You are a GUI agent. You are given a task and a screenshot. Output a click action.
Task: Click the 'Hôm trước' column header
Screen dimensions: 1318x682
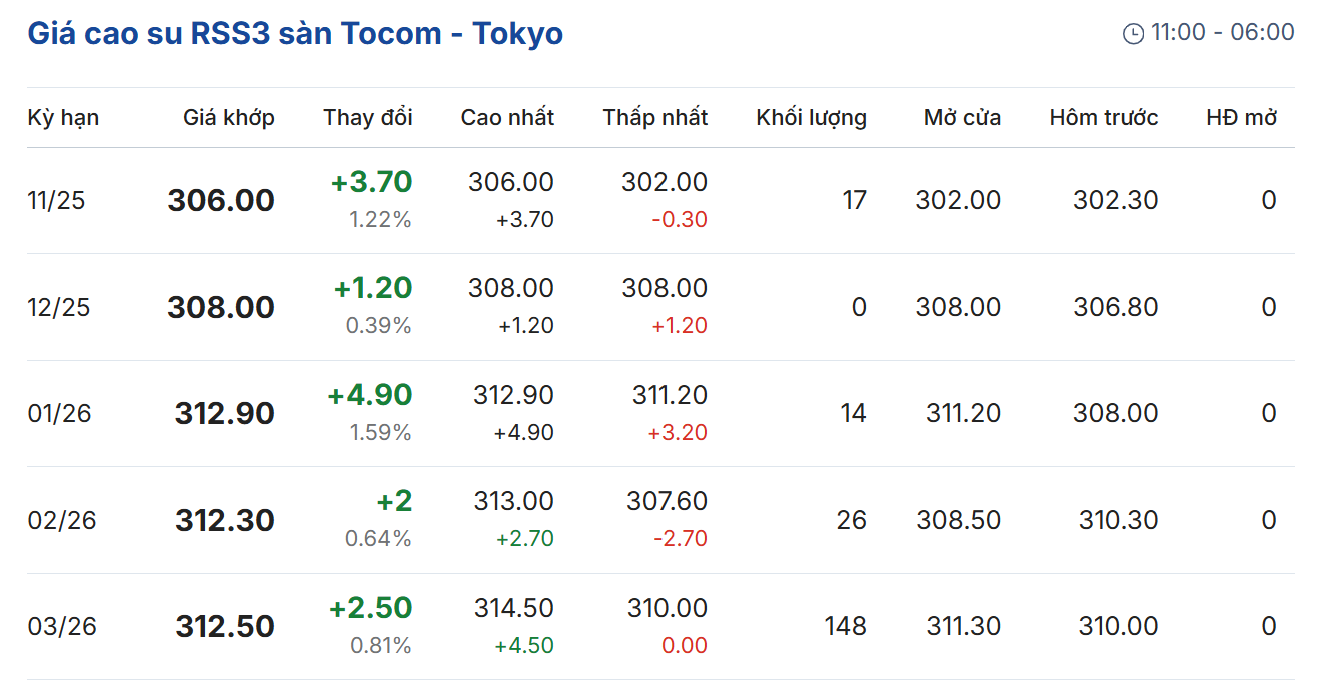tap(1103, 117)
